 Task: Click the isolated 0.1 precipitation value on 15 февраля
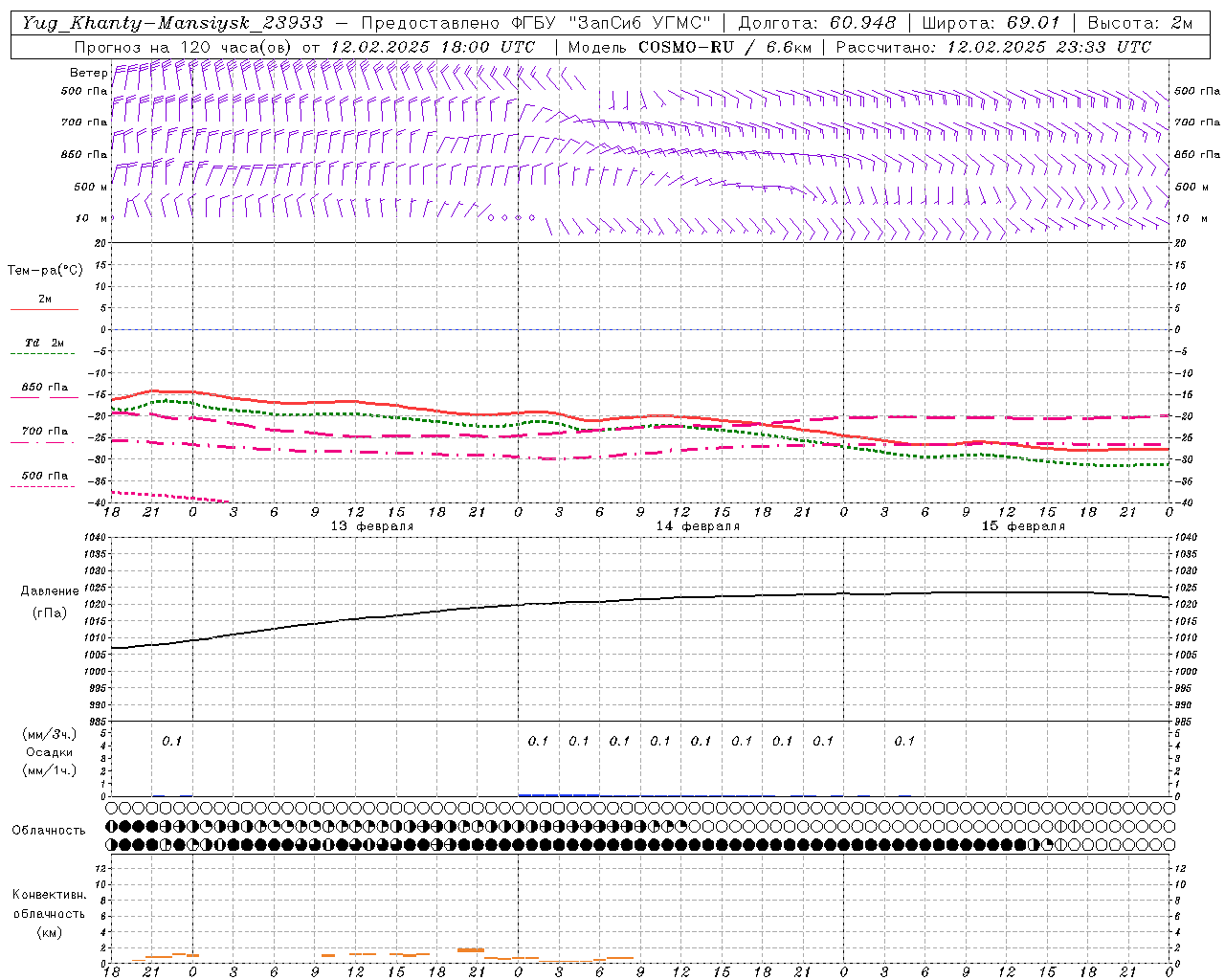pyautogui.click(x=904, y=741)
